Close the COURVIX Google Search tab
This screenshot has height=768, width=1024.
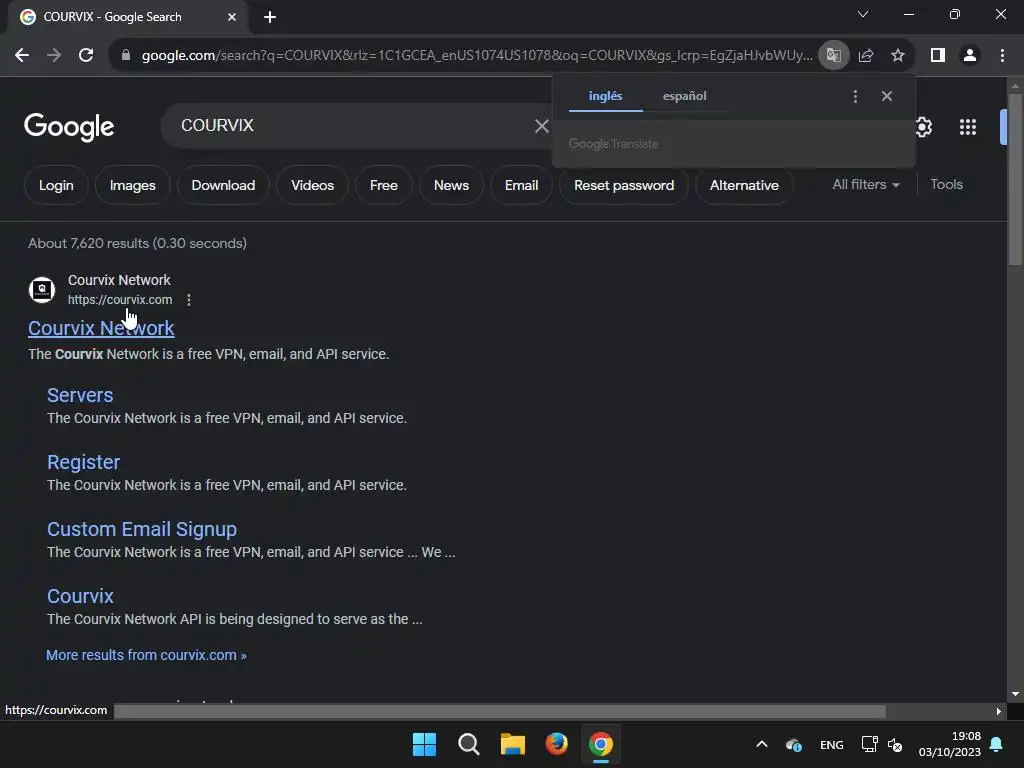(232, 17)
